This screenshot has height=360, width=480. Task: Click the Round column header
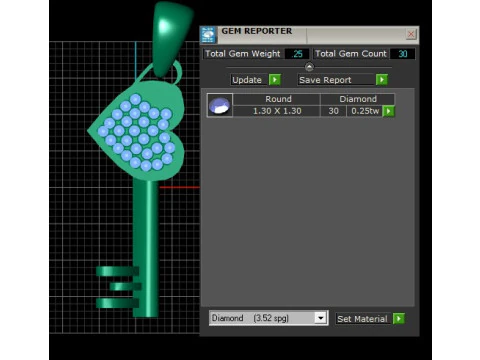tap(278, 99)
